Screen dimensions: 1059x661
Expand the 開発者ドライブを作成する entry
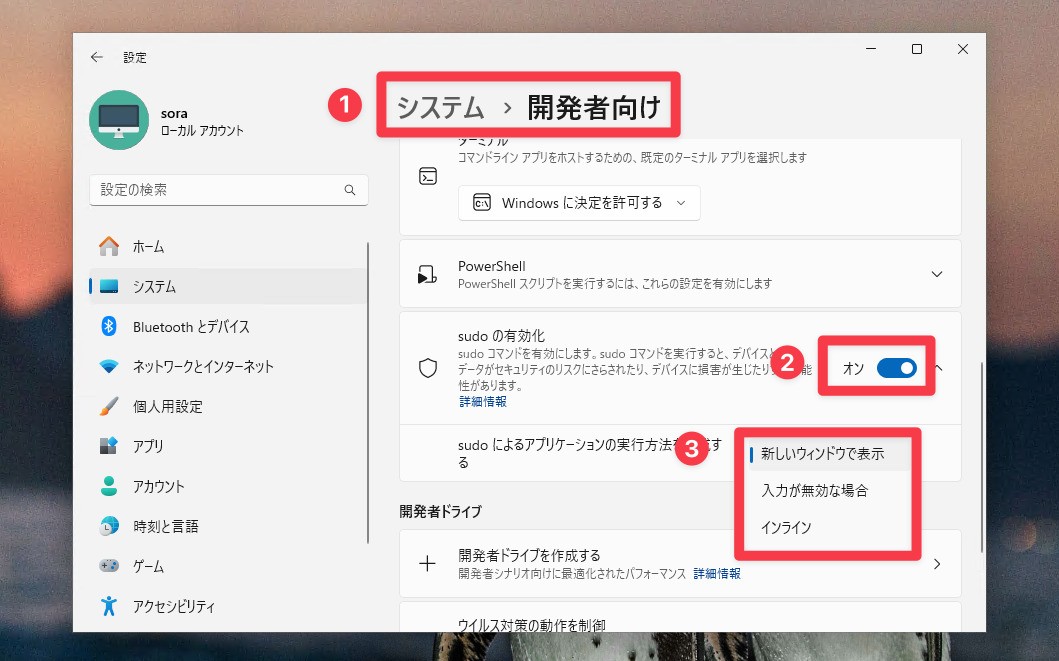(x=936, y=563)
